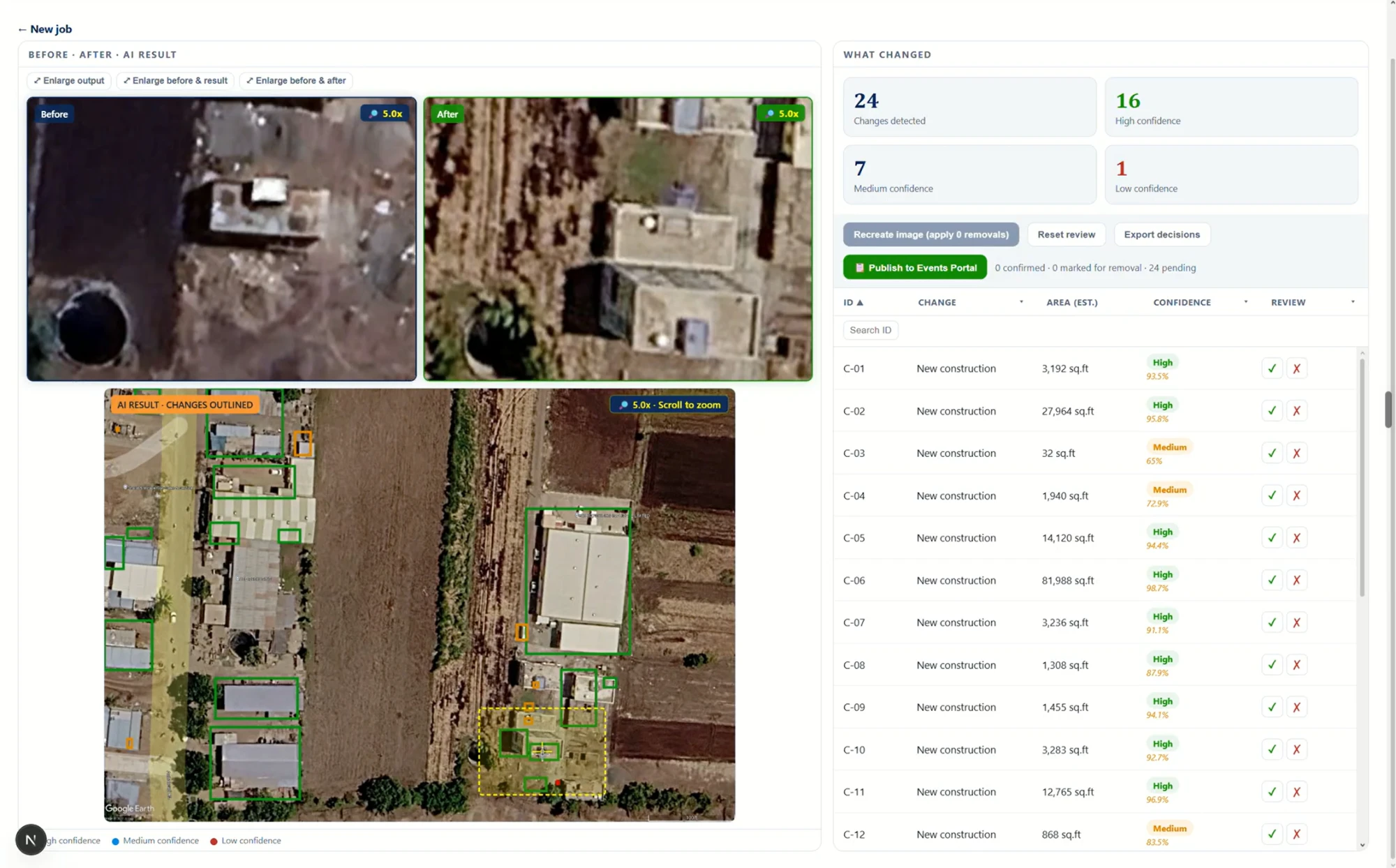Click the 5.0x zoom badge on Before image

click(385, 114)
